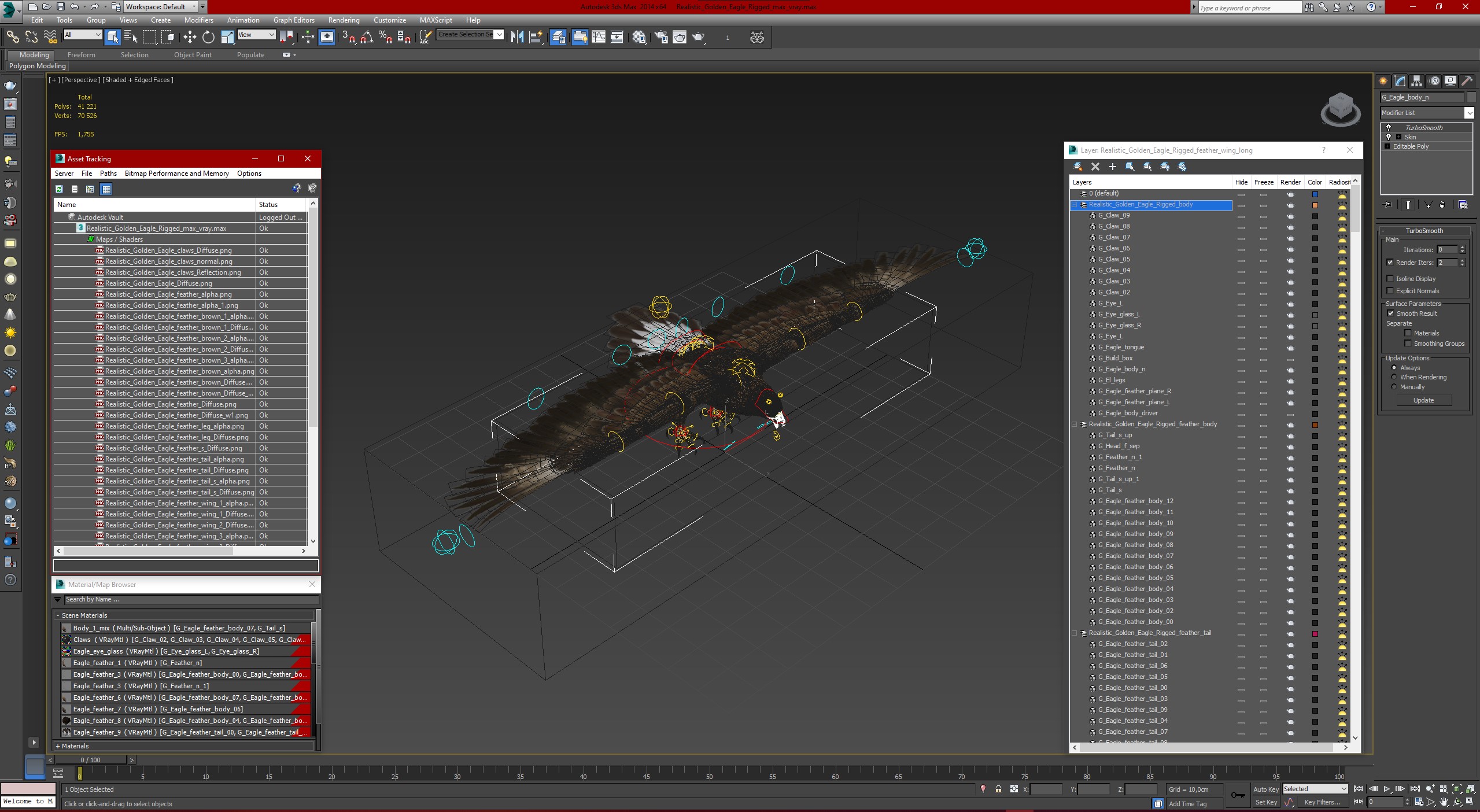
Task: Refresh the Asset Tracking list
Action: click(59, 189)
